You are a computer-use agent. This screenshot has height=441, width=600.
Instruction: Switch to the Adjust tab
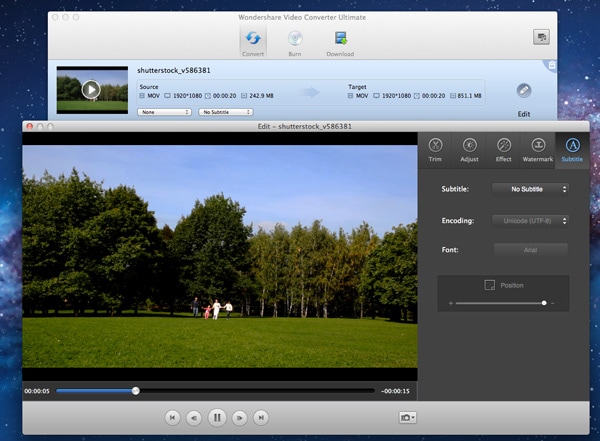(469, 150)
